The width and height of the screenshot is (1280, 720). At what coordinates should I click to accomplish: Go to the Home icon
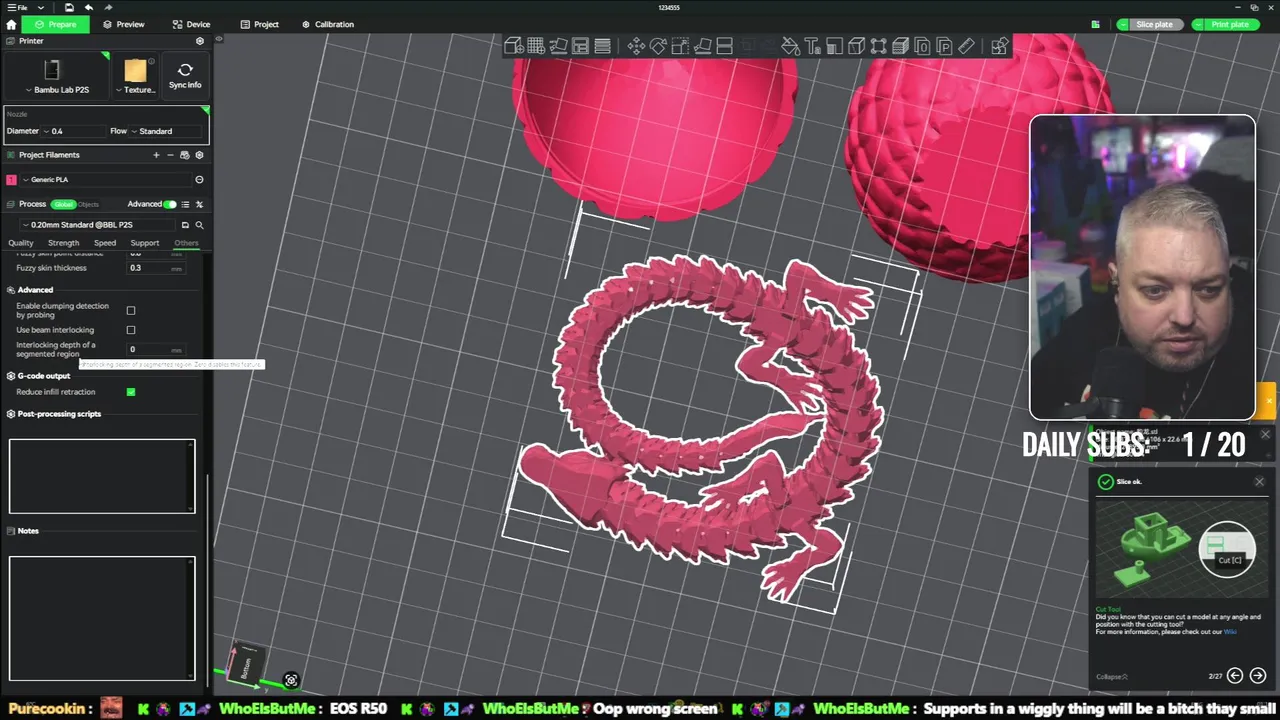tap(11, 24)
